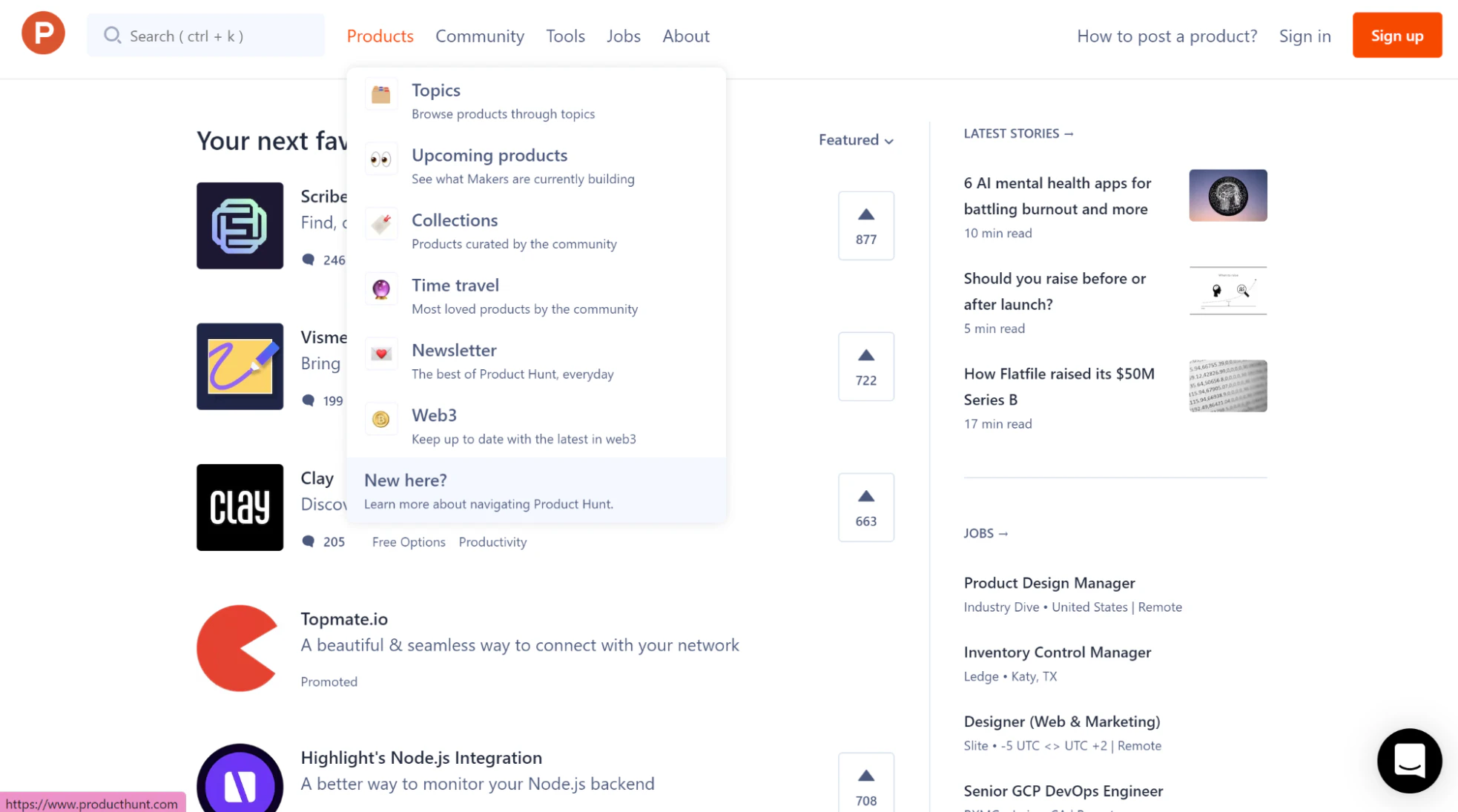This screenshot has height=812, width=1458.
Task: Select Upcoming products menu entry
Action: click(536, 165)
